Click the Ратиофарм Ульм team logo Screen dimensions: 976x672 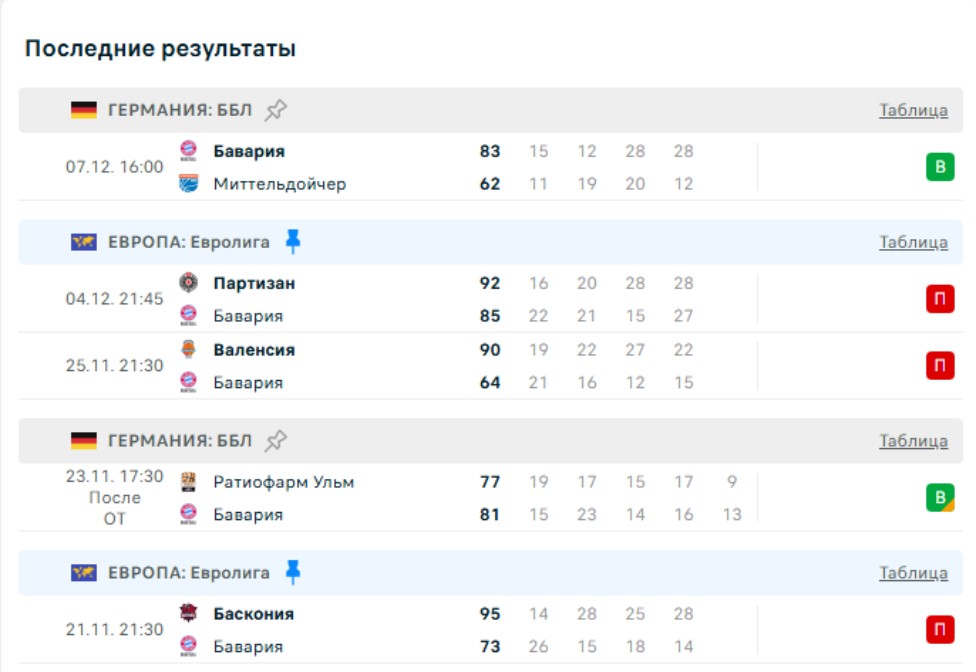coord(188,482)
